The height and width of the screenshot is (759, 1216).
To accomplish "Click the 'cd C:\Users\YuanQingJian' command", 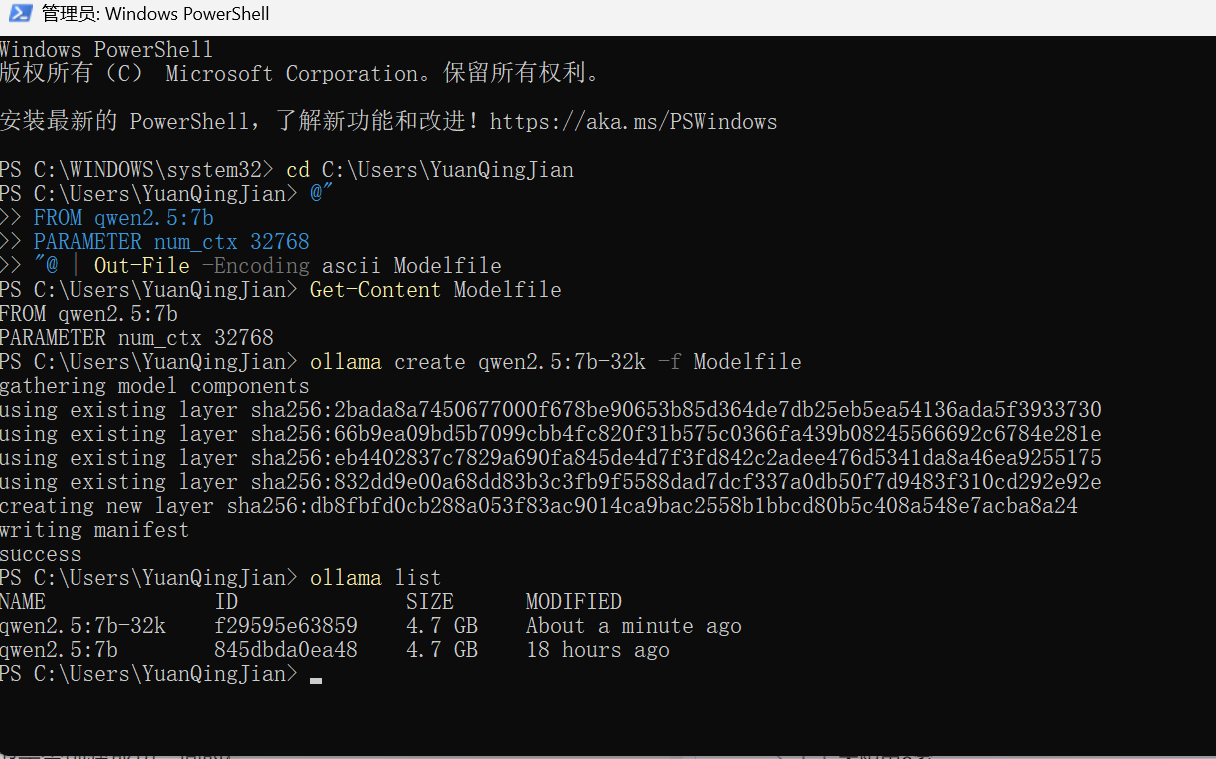I will pos(430,170).
